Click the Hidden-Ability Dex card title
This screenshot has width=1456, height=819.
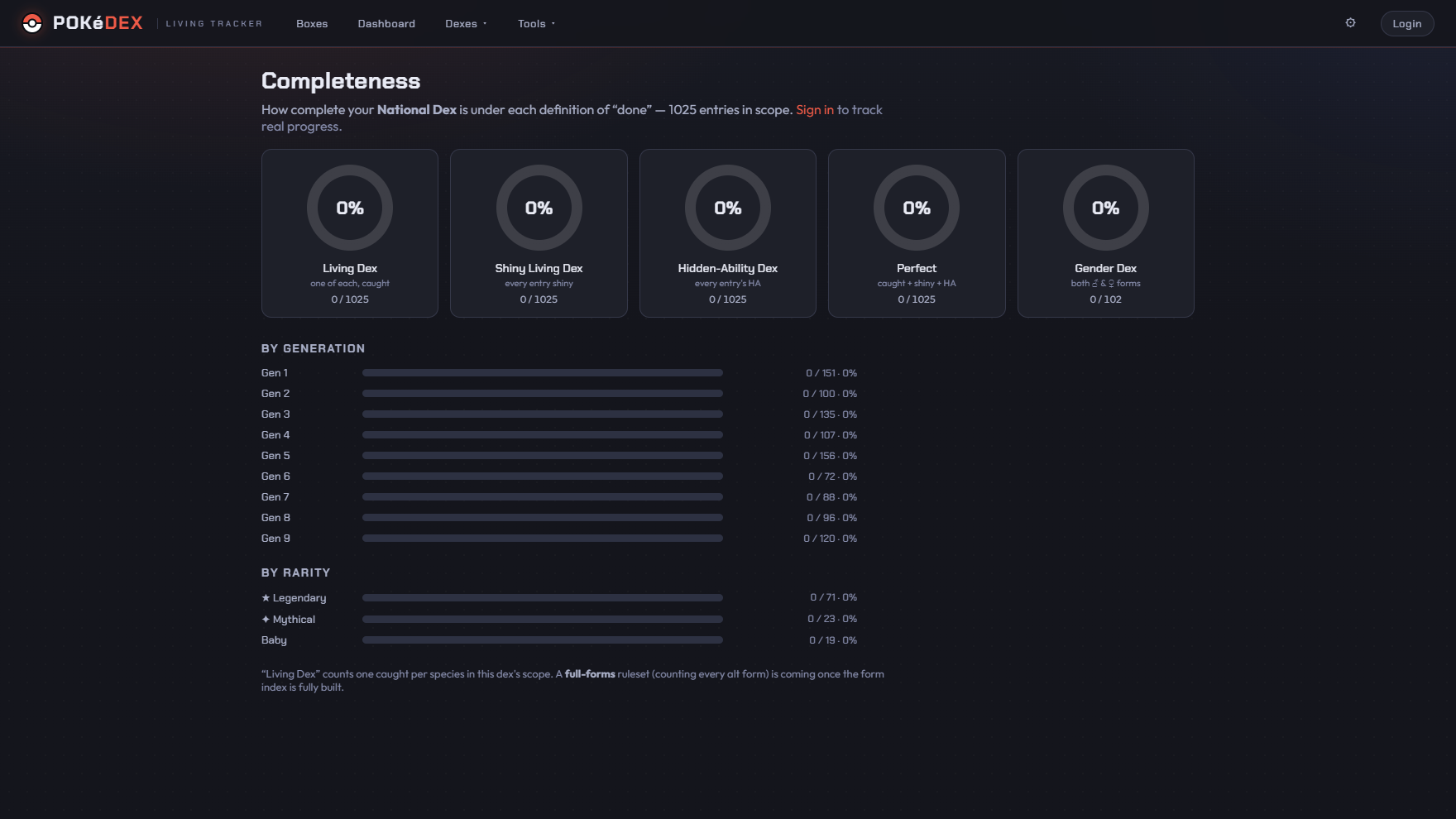[x=728, y=268]
